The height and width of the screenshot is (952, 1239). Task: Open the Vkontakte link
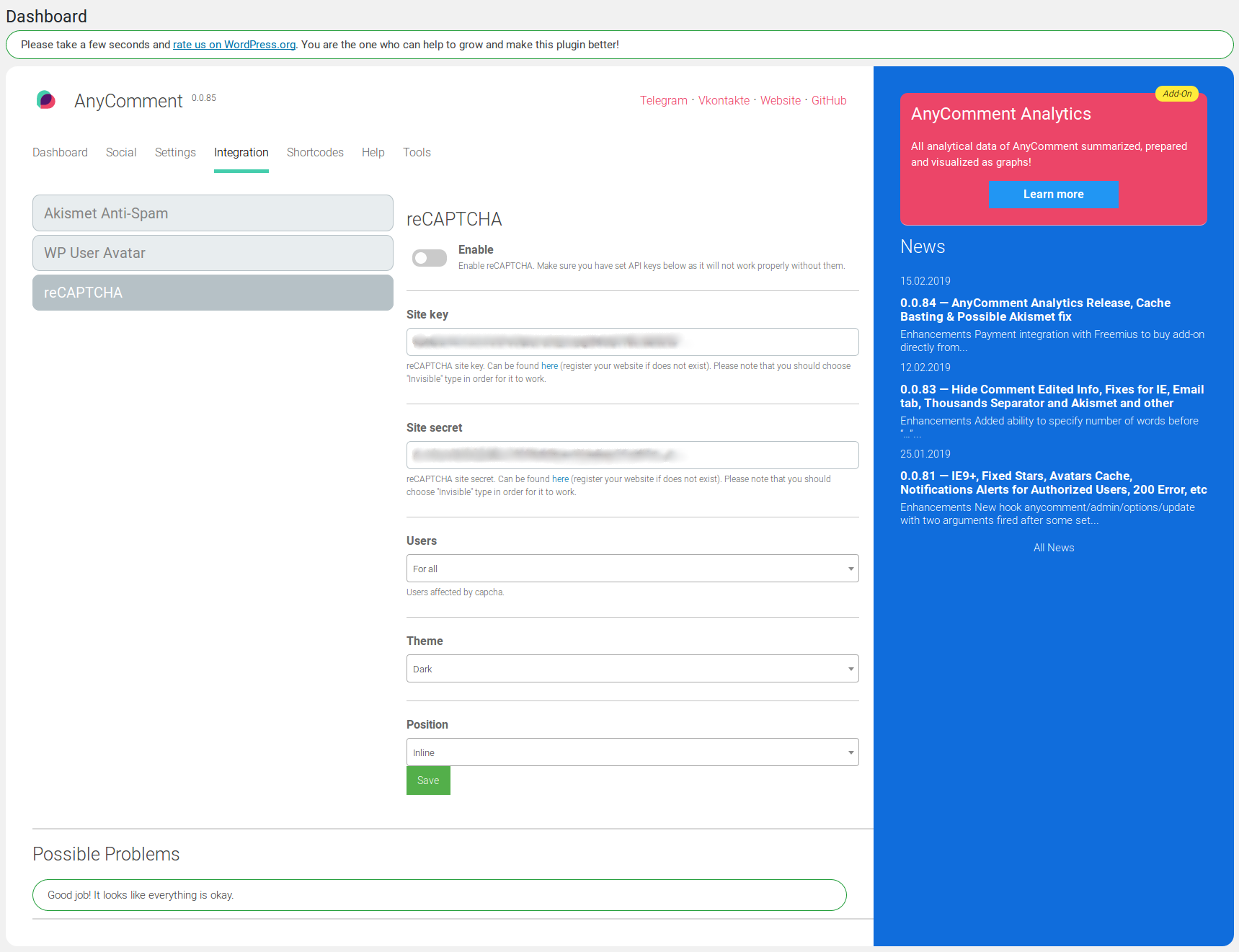click(724, 101)
